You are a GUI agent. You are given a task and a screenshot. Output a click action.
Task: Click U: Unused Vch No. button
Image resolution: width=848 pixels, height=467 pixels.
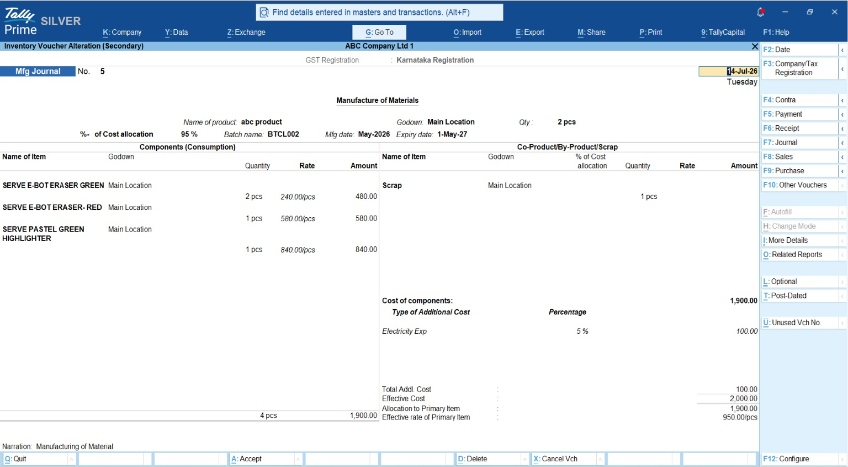pyautogui.click(x=800, y=323)
